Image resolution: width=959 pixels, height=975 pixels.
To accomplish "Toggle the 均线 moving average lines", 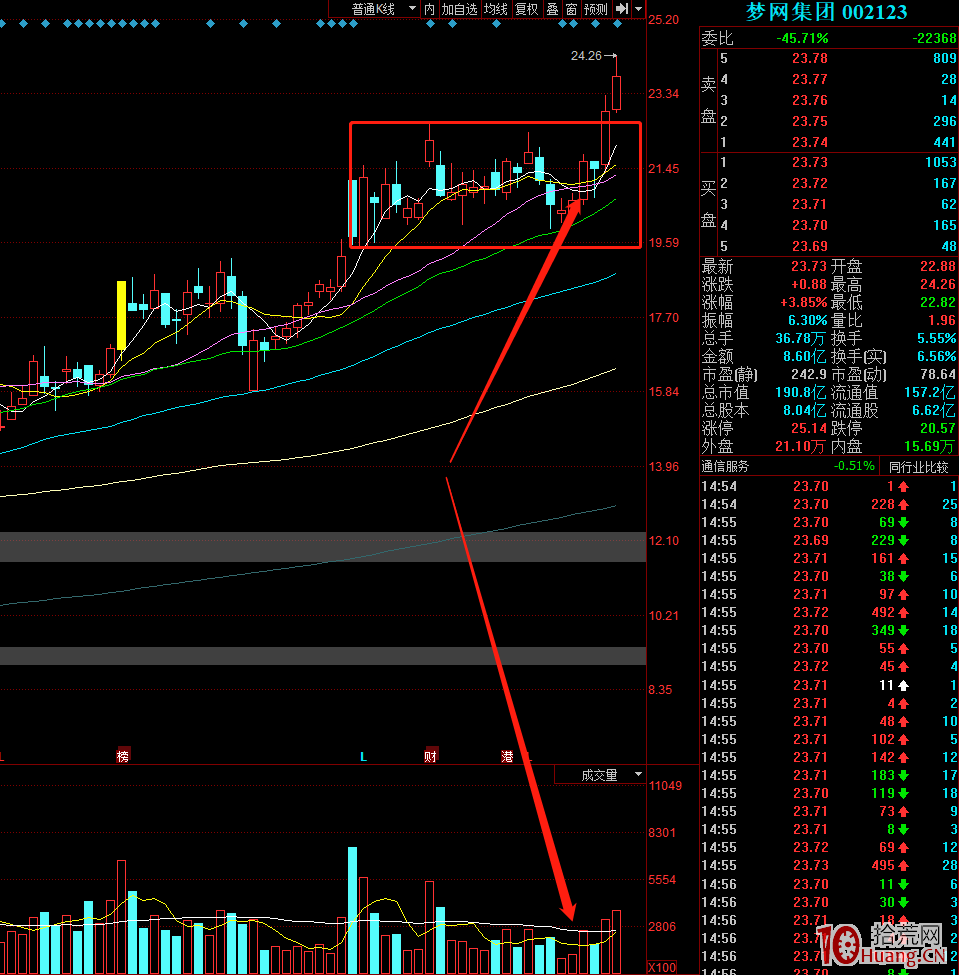I will 496,9.
